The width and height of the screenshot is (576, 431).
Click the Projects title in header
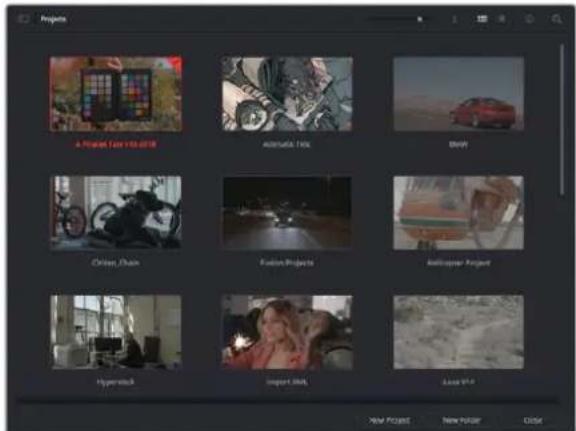coord(53,19)
